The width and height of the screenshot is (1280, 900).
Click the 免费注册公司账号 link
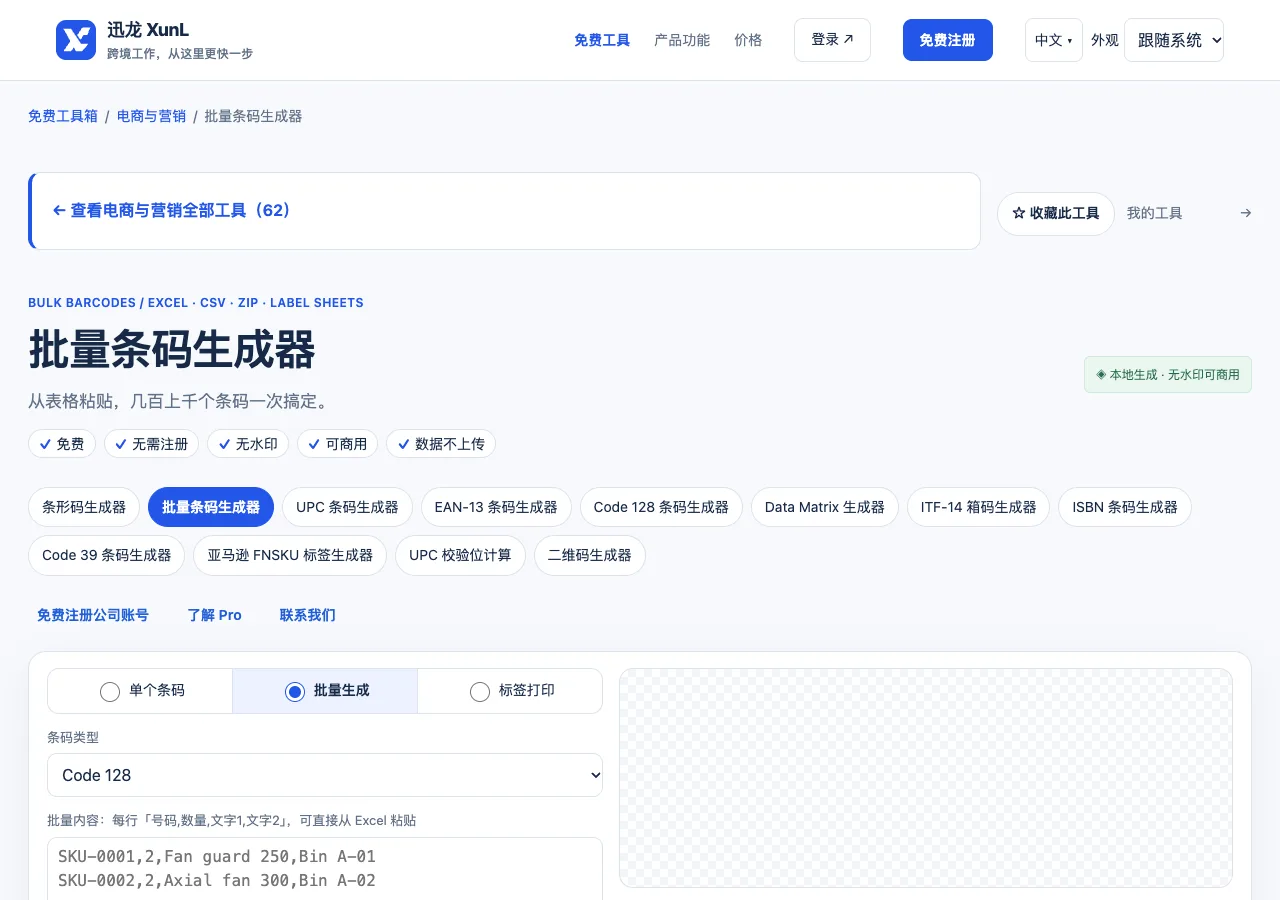93,615
